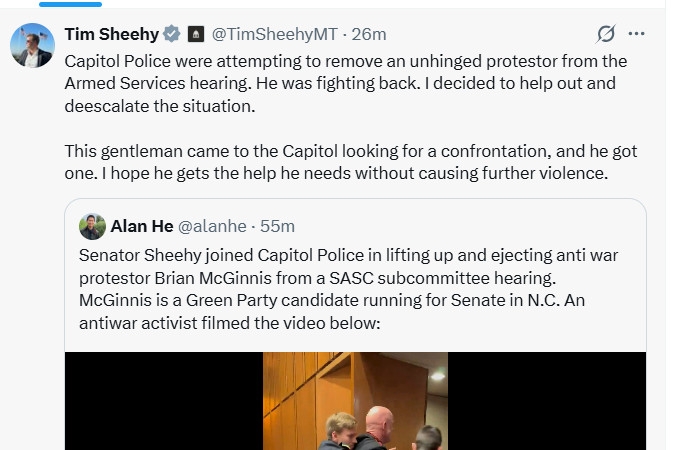Click the blue verified badge
This screenshot has width=675, height=450.
click(x=172, y=34)
